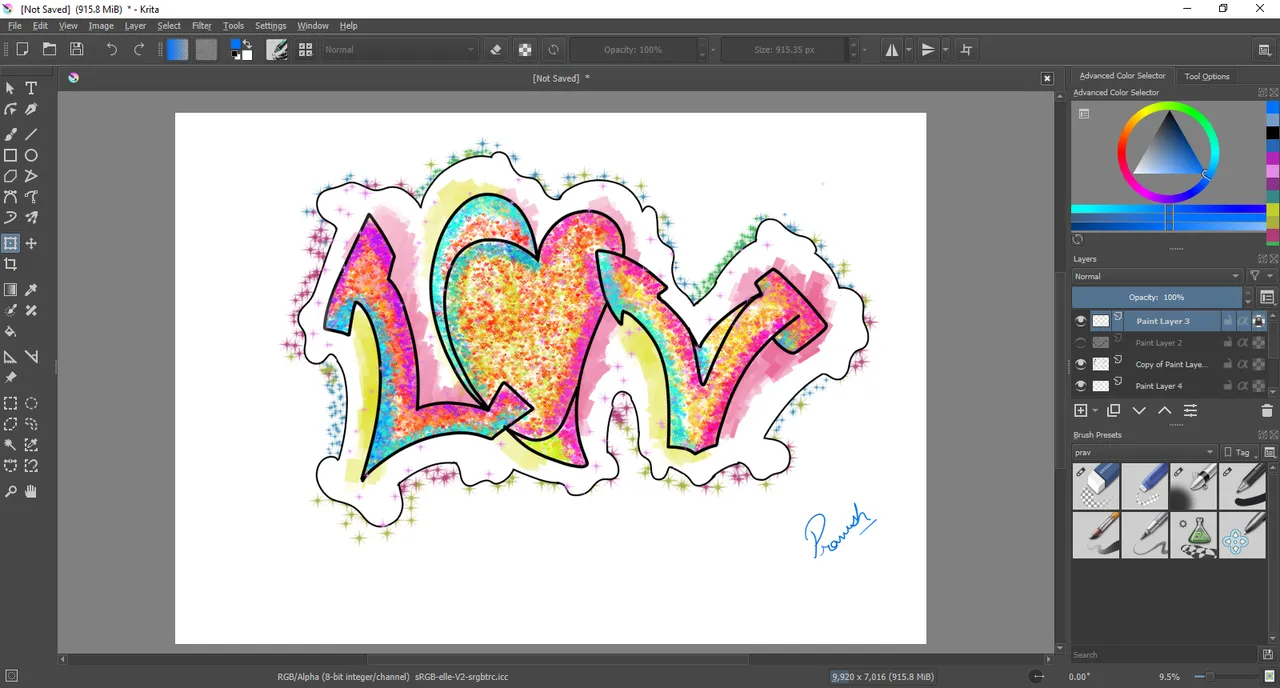Open the Filter menu
Screen dimensions: 1280x688
coord(201,26)
